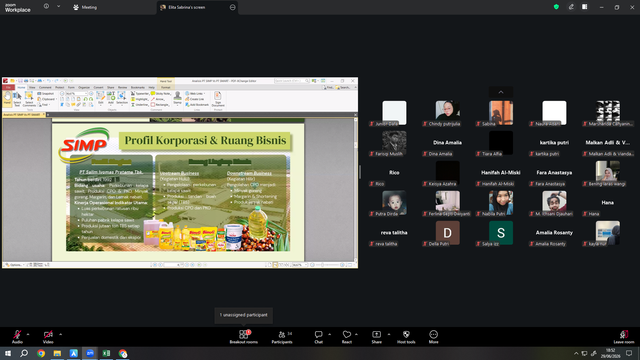The image size is (640, 360).
Task: Open video options caret beside Video
Action: click(60, 334)
